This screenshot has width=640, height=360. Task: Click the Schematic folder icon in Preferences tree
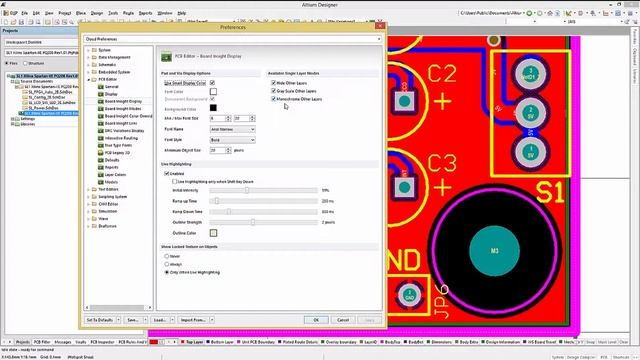tap(94, 64)
